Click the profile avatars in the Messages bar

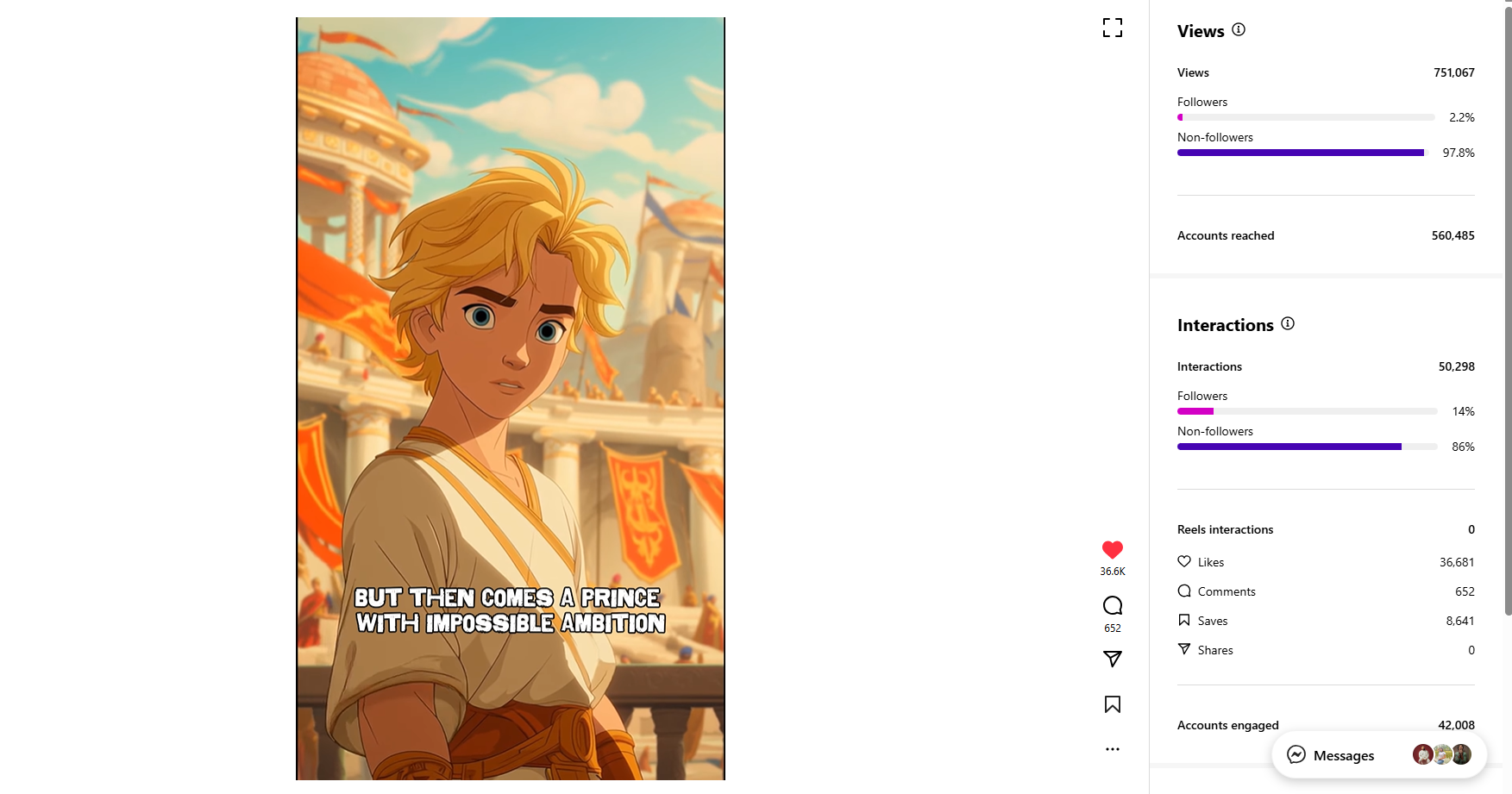(1442, 755)
